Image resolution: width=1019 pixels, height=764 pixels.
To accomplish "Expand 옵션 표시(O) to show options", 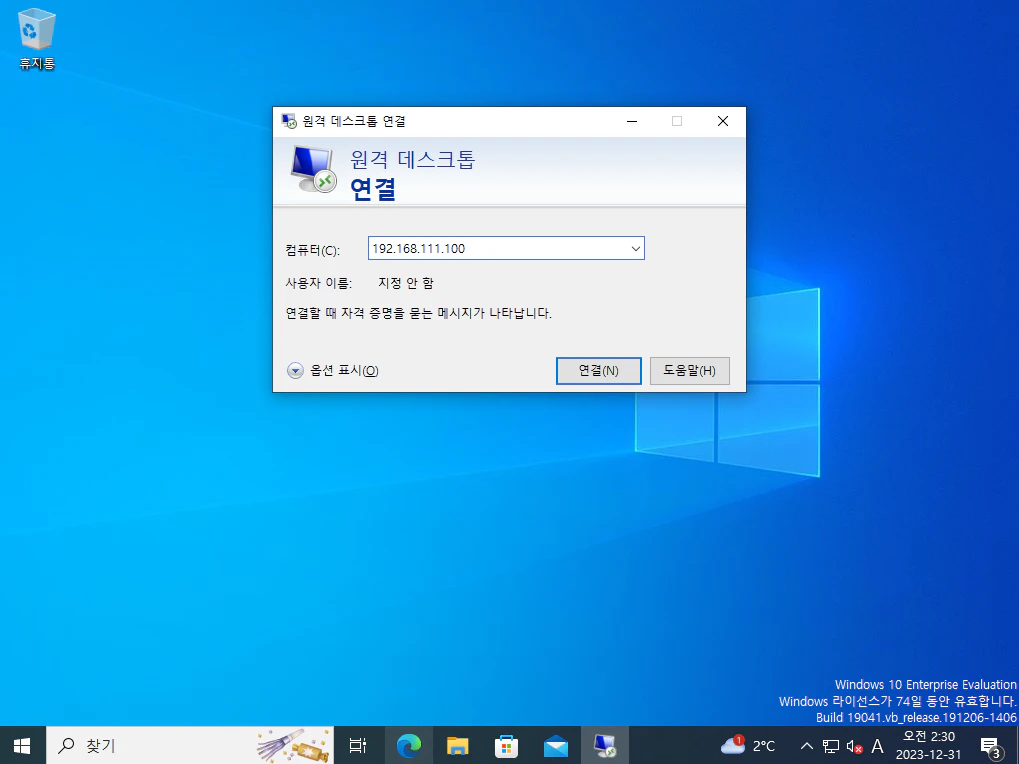I will pyautogui.click(x=333, y=370).
